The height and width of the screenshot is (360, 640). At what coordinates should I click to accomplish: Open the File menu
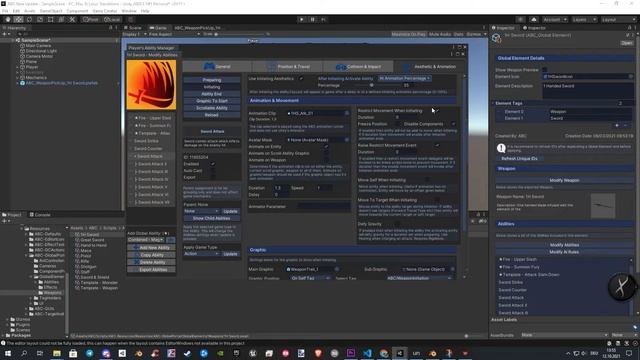tap(5, 11)
